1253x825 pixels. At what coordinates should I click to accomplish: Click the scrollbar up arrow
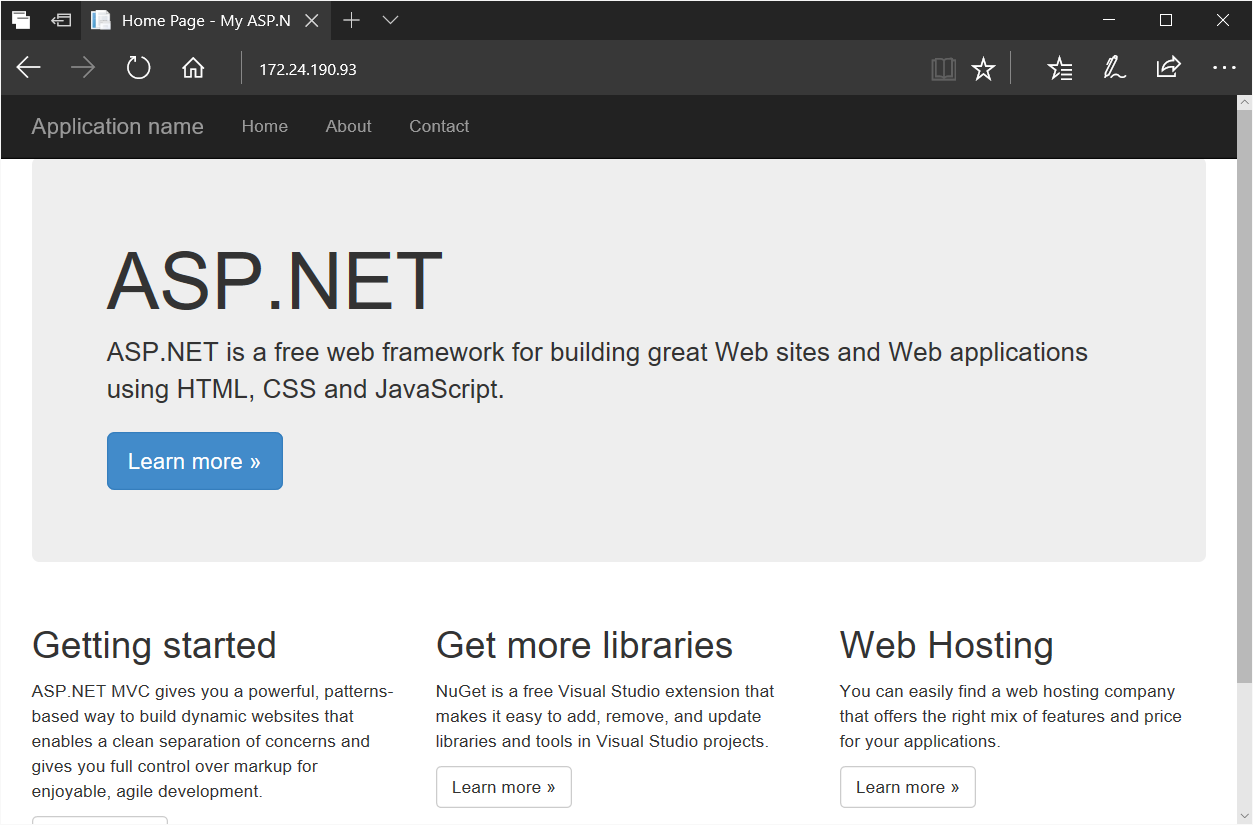pyautogui.click(x=1244, y=102)
